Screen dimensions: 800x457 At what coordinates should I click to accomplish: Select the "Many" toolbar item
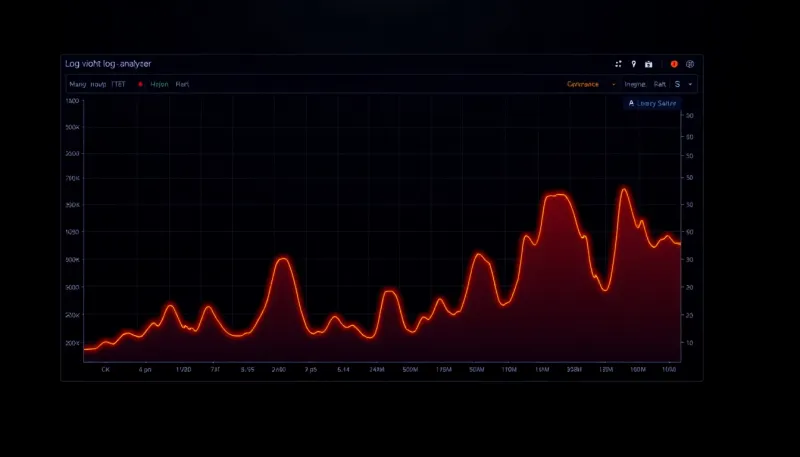78,84
